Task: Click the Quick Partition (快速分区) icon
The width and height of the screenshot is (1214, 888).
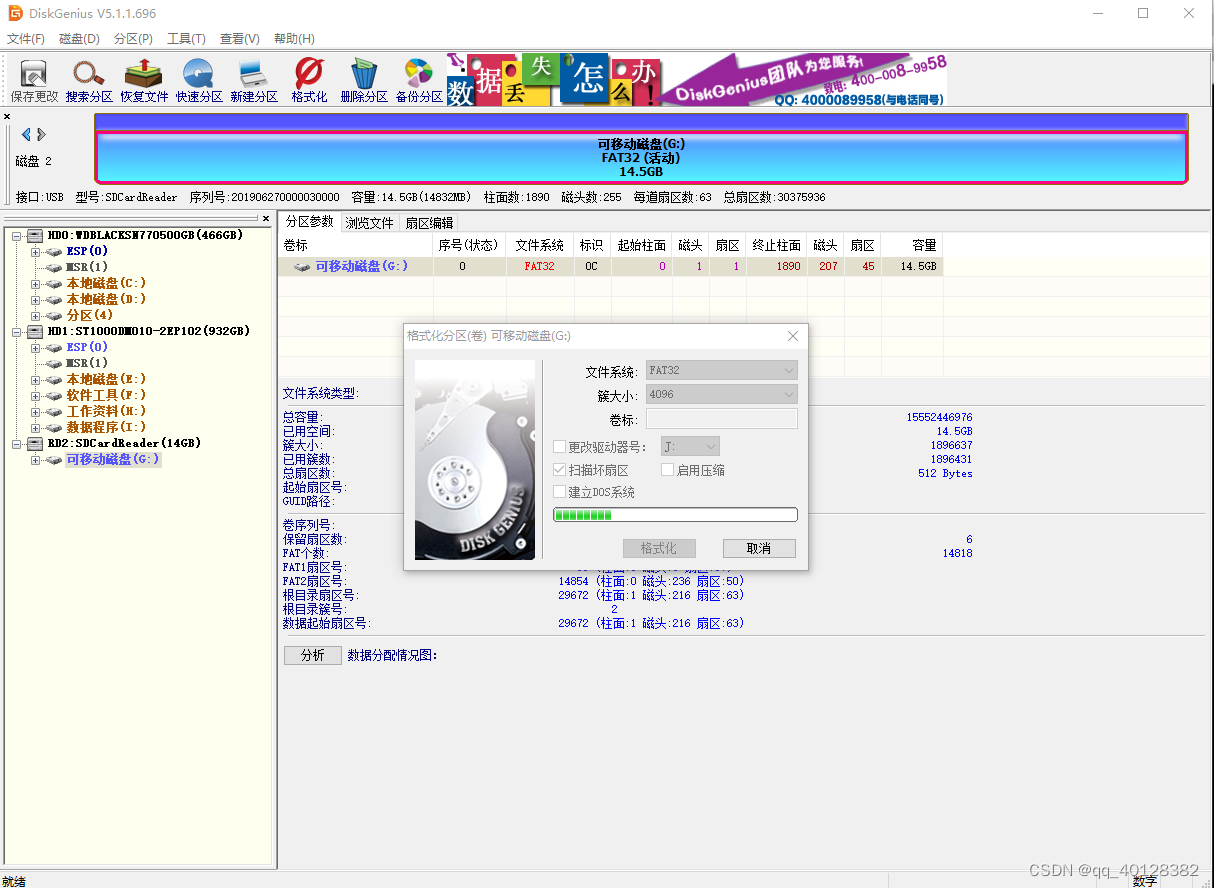Action: (199, 80)
